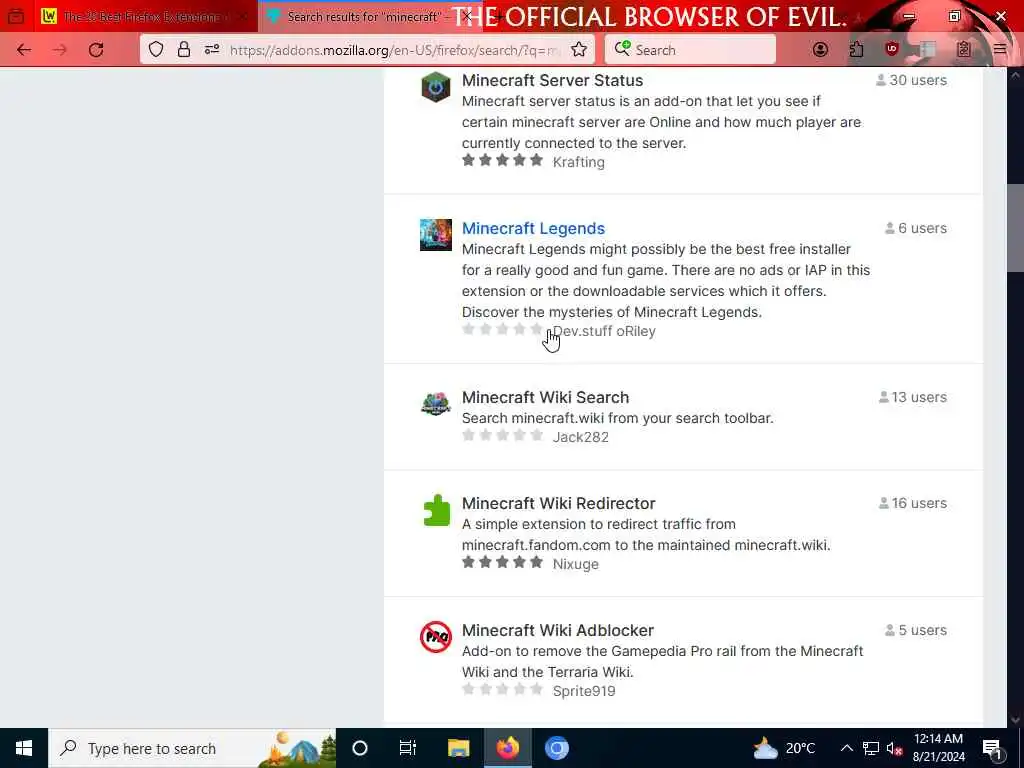Launch File Explorer from the taskbar
The height and width of the screenshot is (768, 1024).
click(458, 748)
